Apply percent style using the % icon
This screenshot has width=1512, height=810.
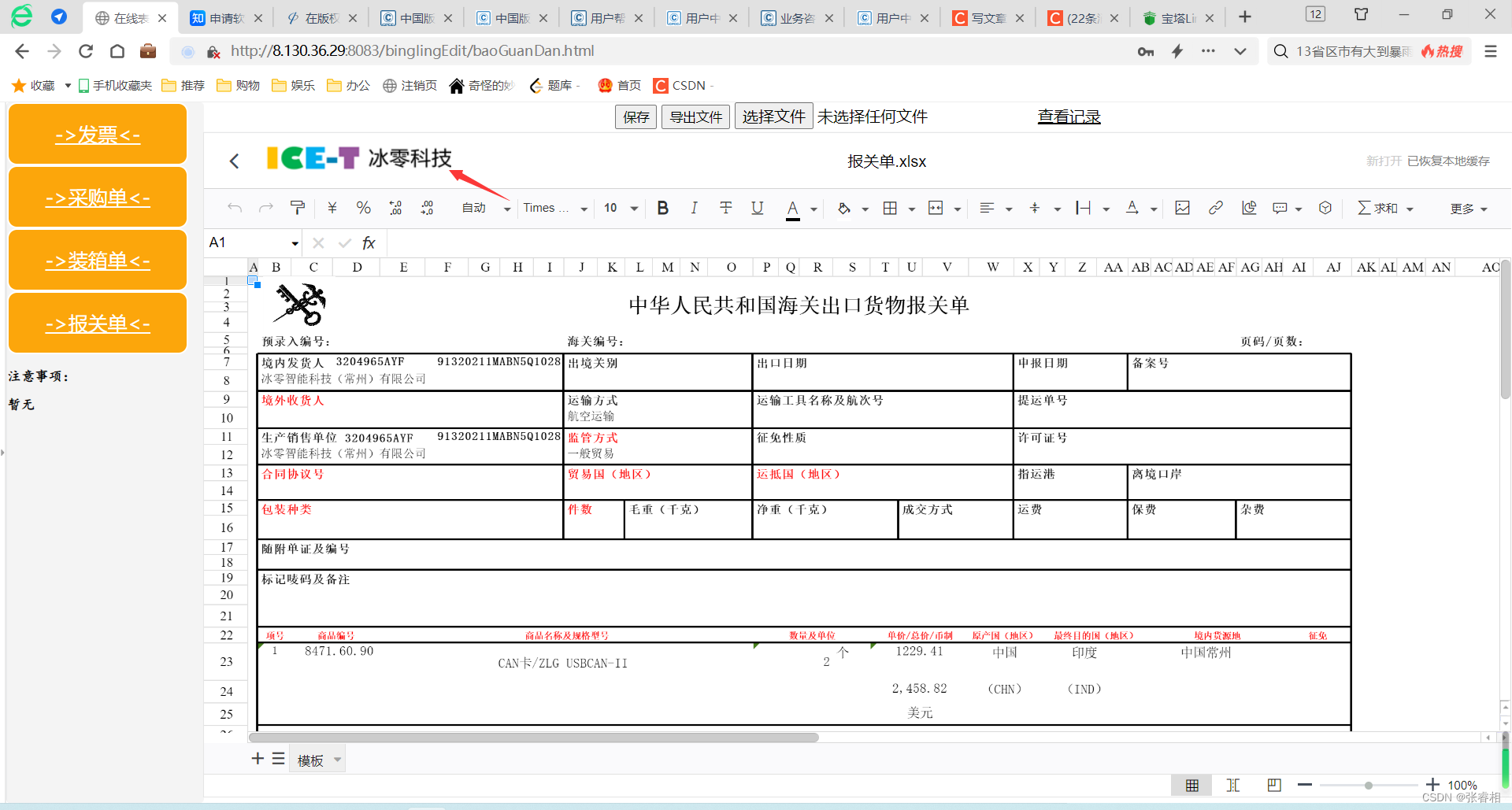tap(363, 208)
